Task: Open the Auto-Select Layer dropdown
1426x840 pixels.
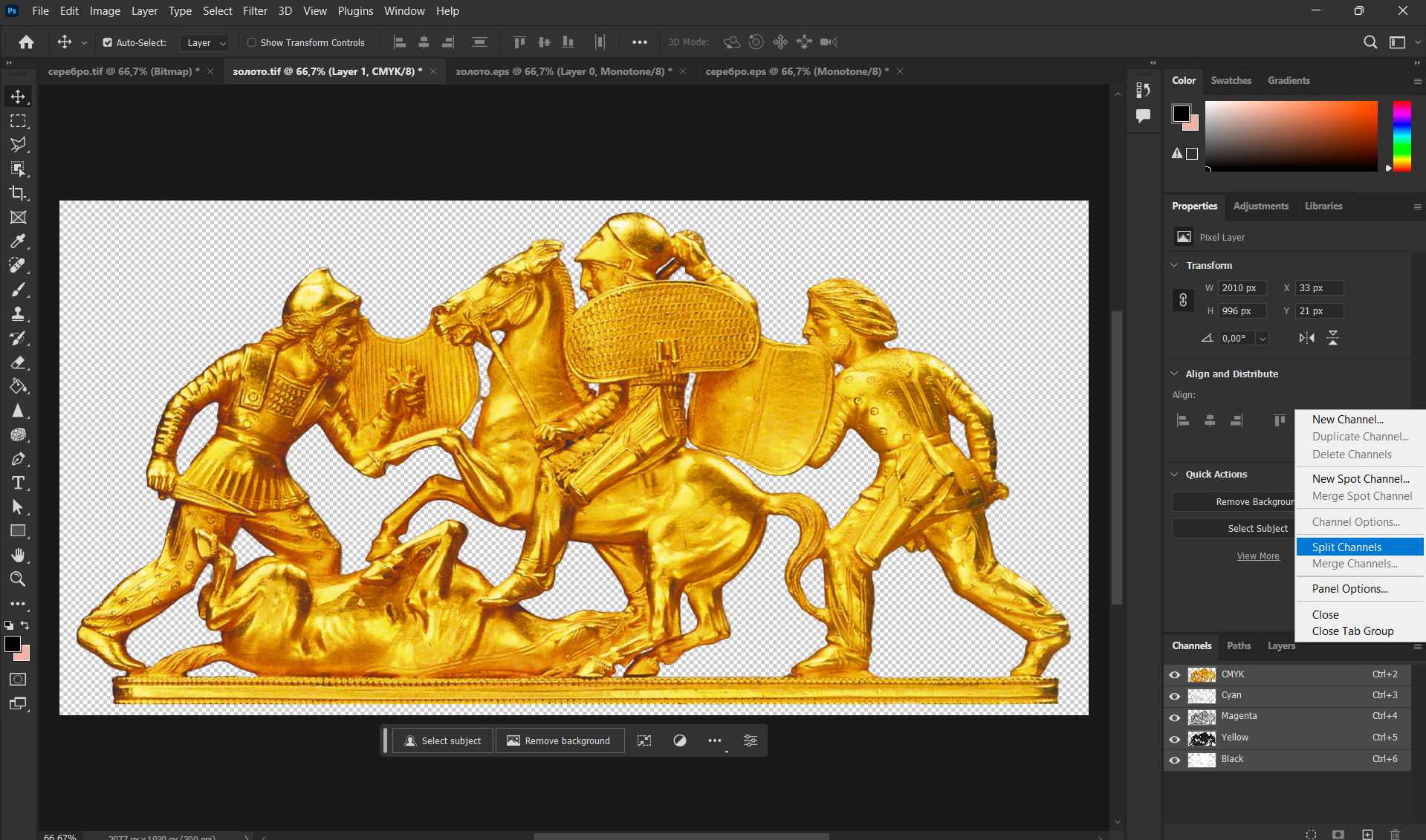Action: 205,43
